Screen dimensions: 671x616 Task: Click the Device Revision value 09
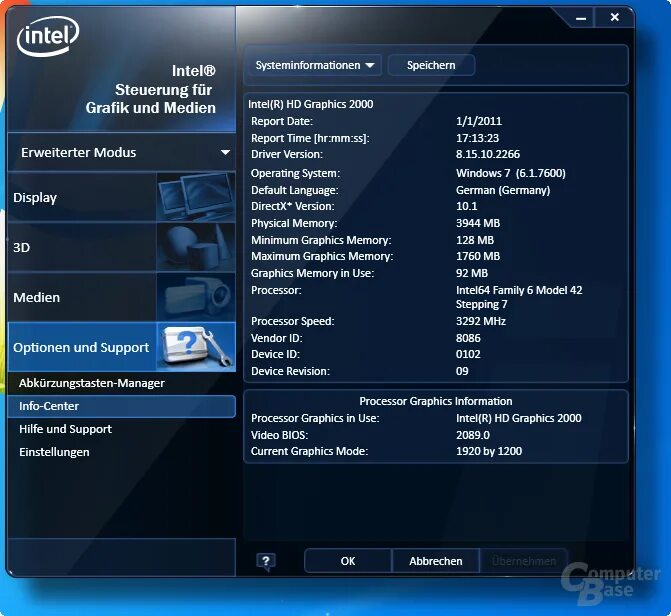[462, 371]
